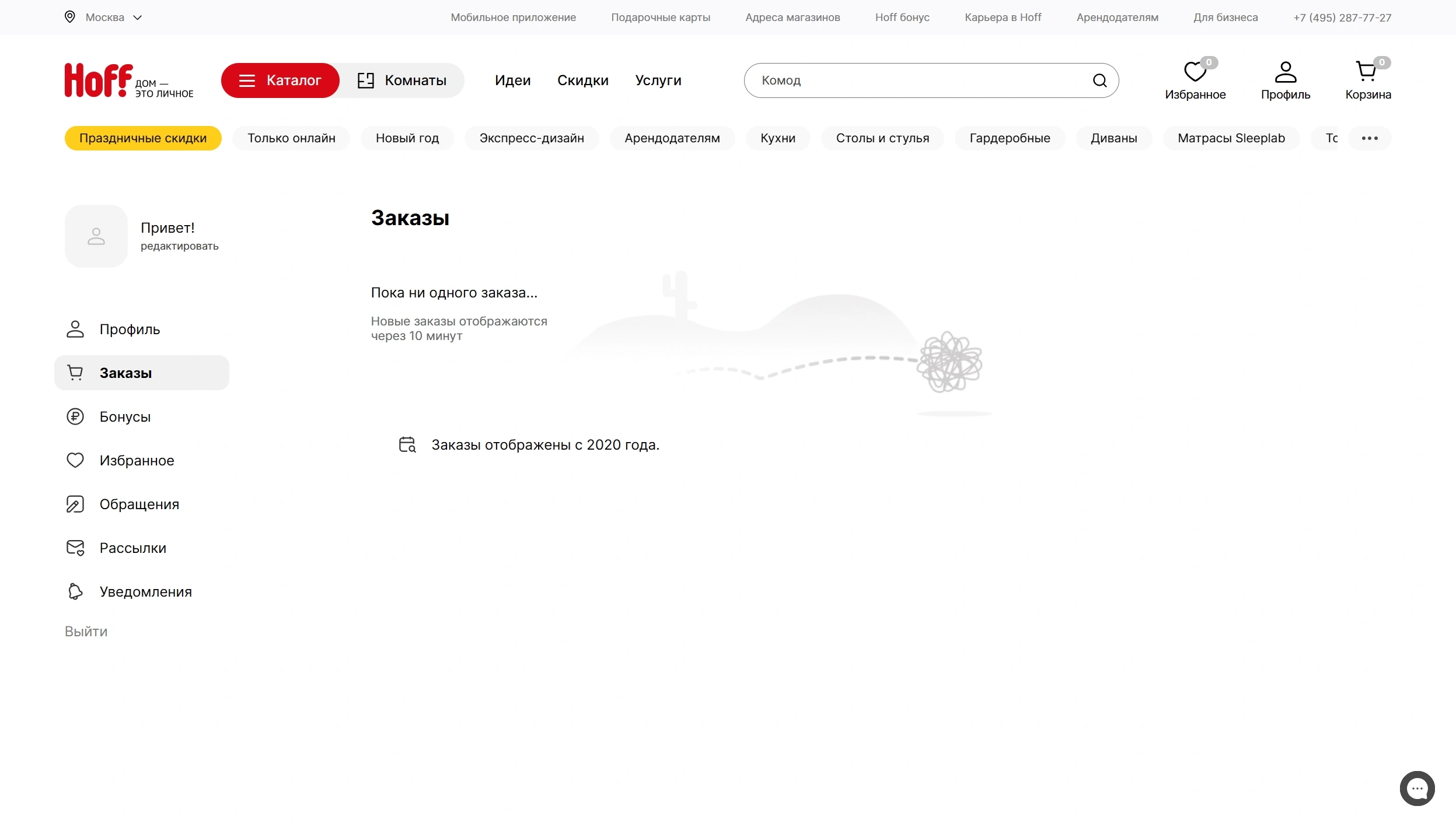Click the heart icon beside sidebar Избранное
The width and height of the screenshot is (1456, 827).
75,460
